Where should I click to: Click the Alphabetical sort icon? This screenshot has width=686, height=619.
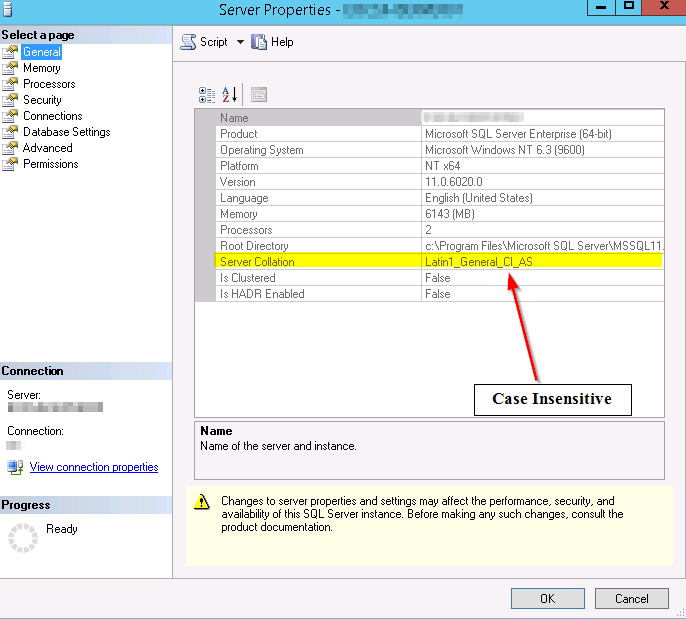point(230,95)
